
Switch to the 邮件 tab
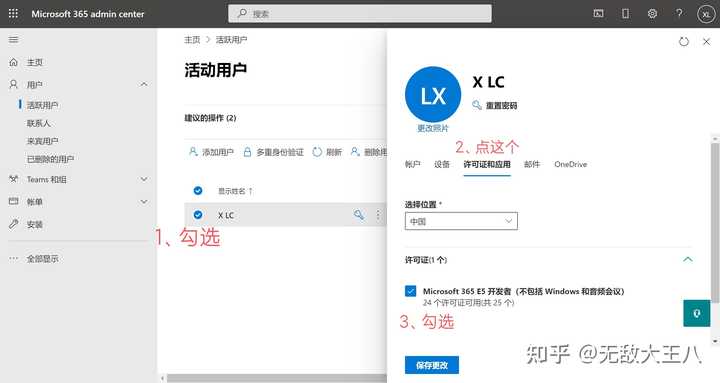coord(532,164)
